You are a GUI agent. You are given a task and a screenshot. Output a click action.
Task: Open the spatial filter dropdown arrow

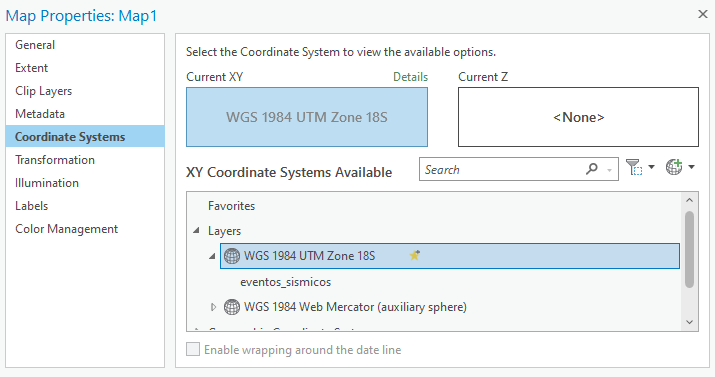[651, 167]
